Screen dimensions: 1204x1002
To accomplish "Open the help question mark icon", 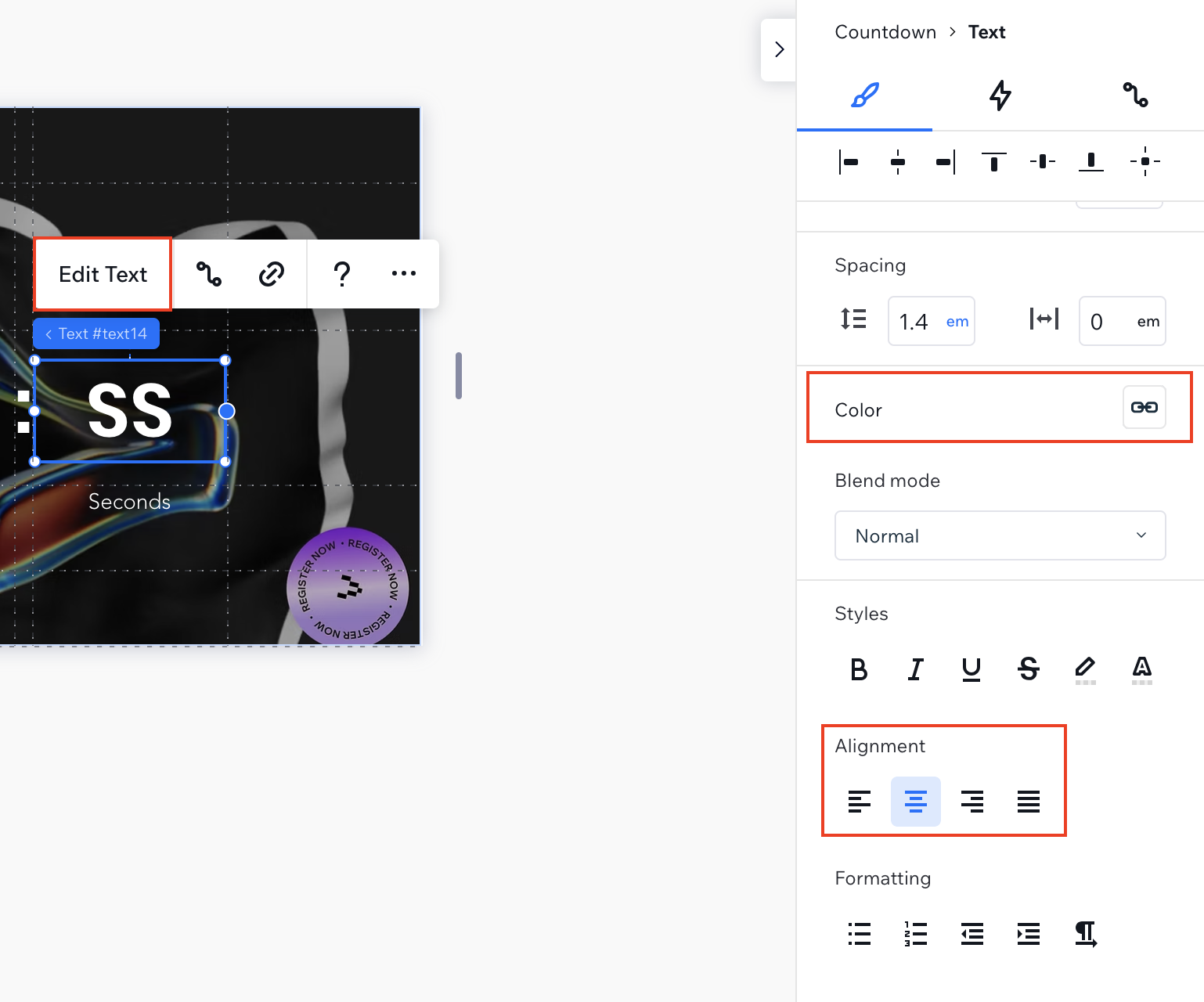I will 342,274.
